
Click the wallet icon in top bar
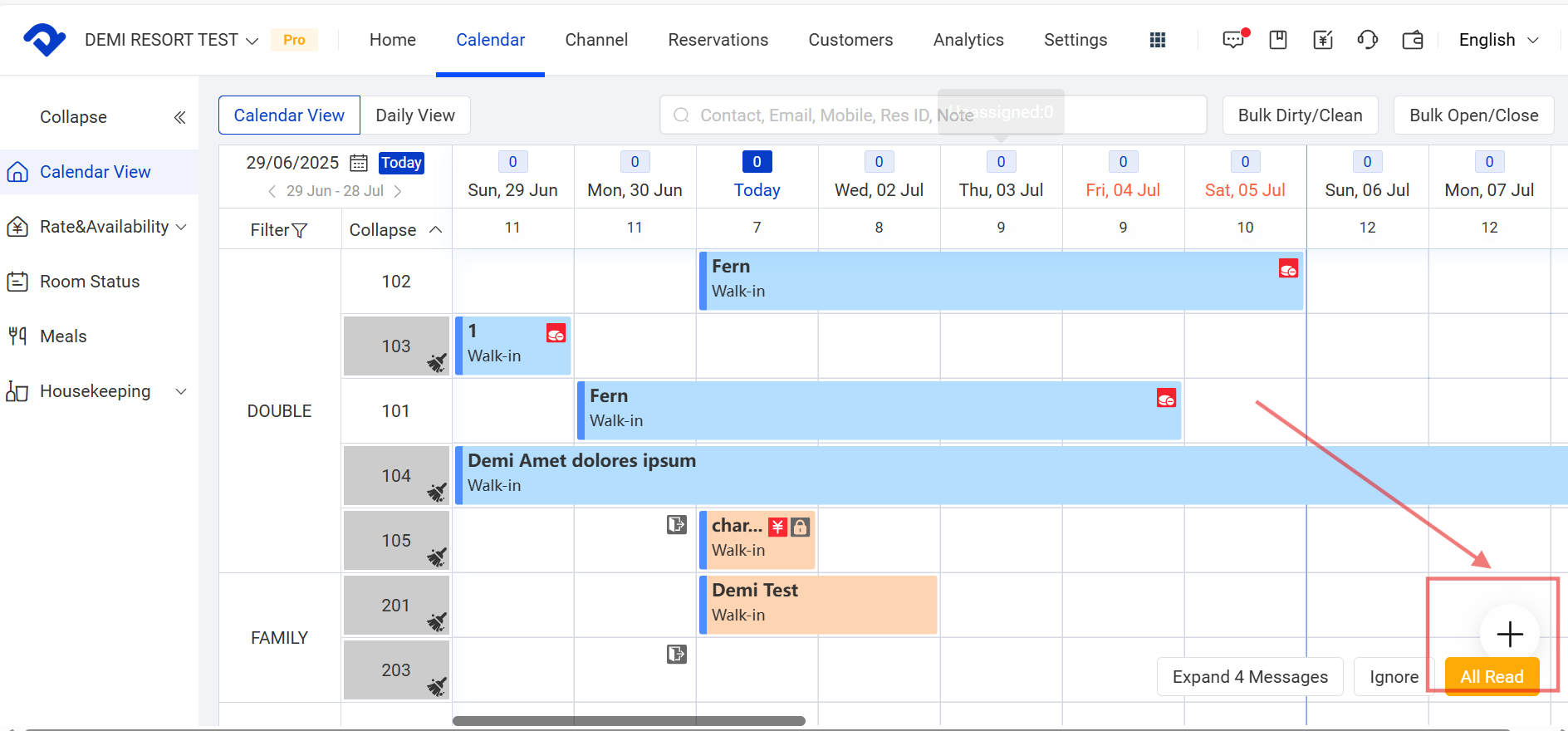[x=1412, y=40]
